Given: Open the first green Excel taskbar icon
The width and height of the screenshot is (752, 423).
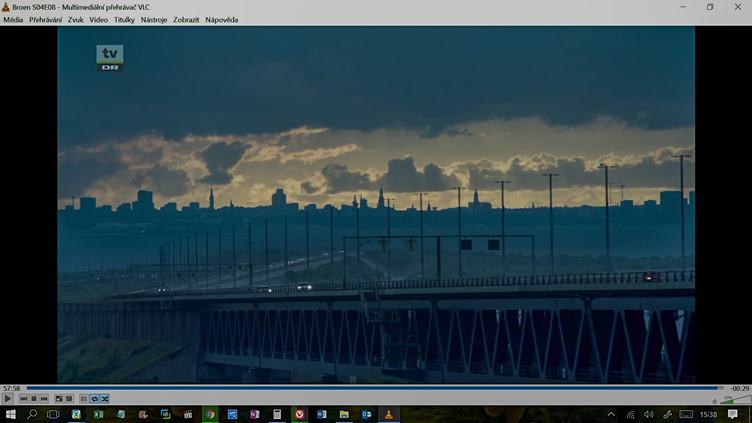Looking at the screenshot, I should click(x=76, y=414).
